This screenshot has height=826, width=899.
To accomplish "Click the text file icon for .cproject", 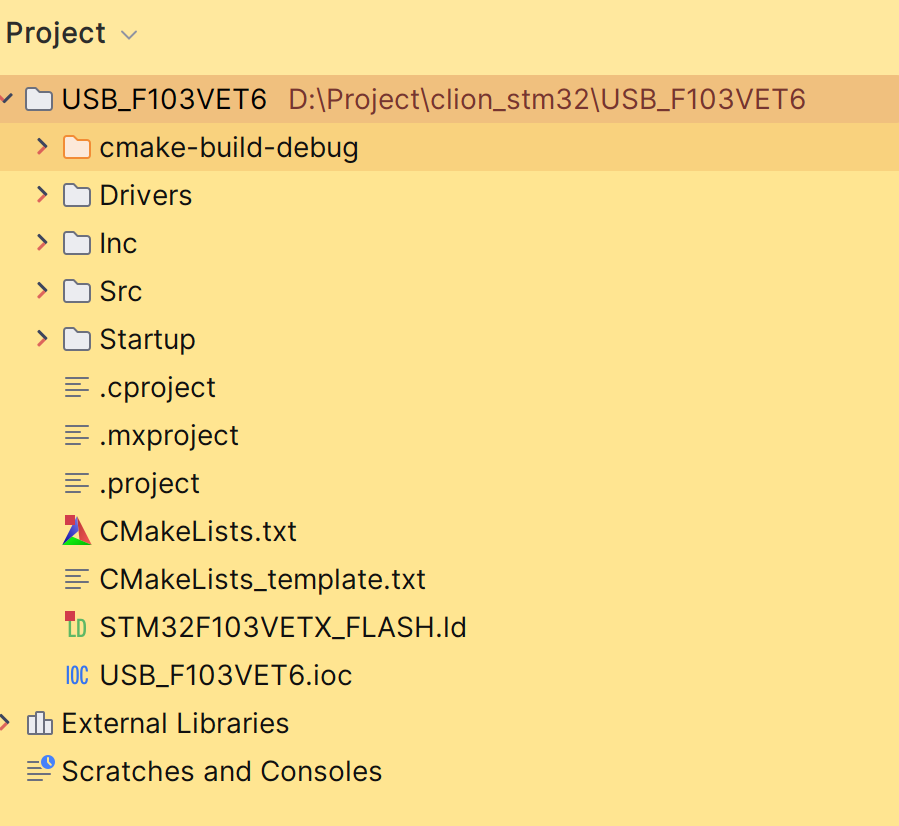I will [x=76, y=387].
